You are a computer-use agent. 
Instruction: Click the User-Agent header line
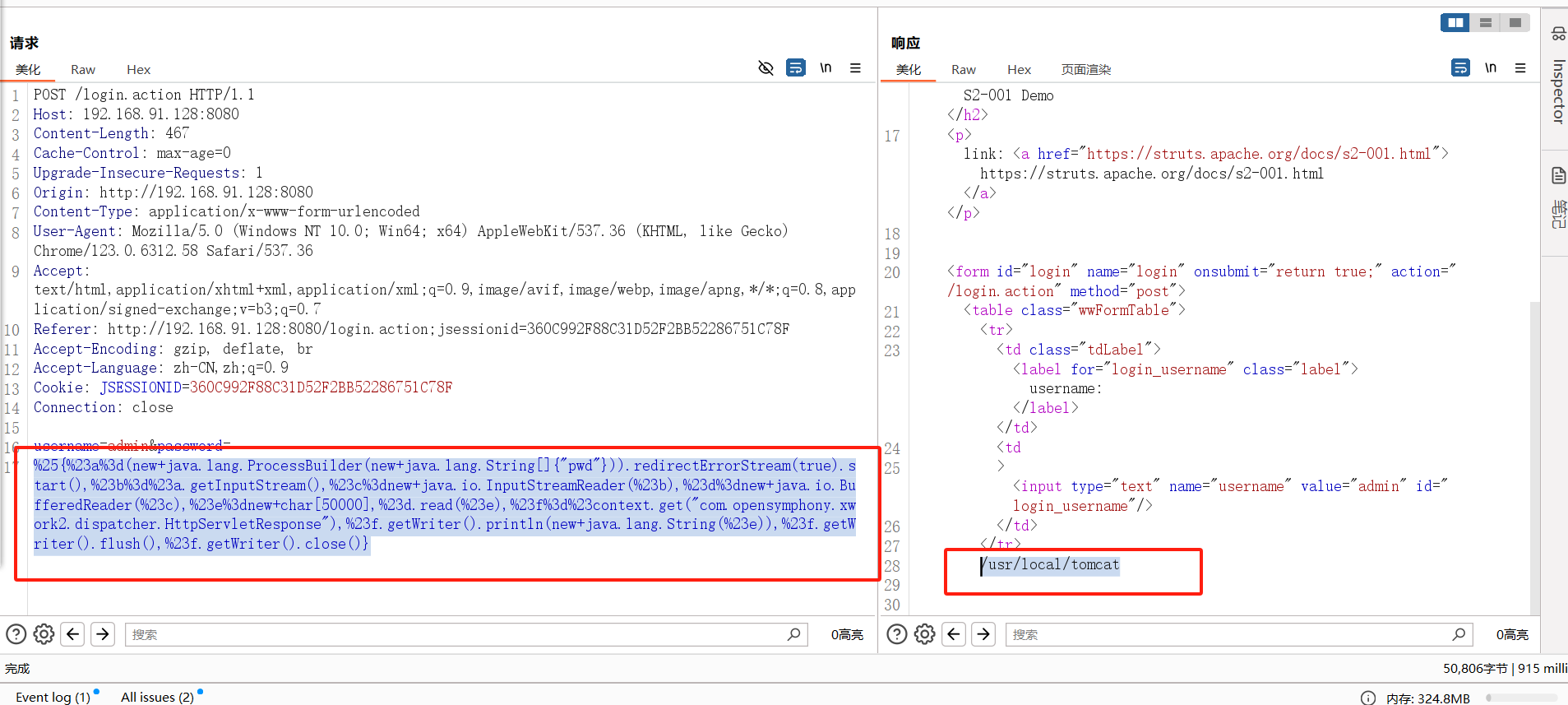(x=410, y=240)
